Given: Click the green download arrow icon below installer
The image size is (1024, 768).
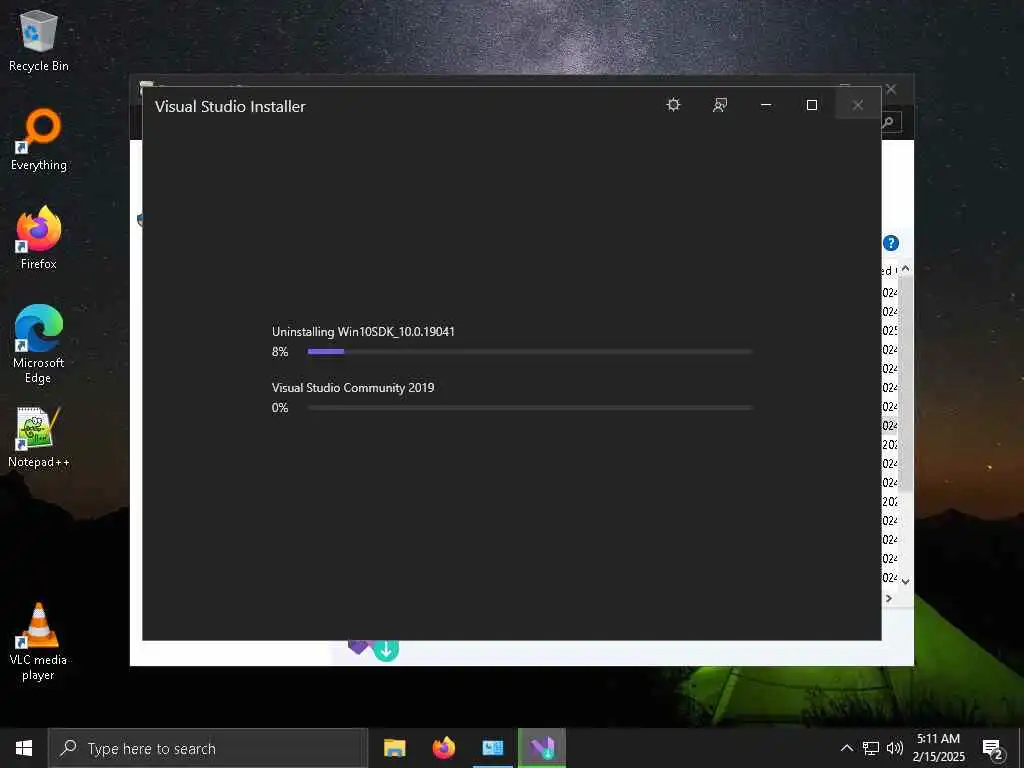Looking at the screenshot, I should tap(386, 650).
